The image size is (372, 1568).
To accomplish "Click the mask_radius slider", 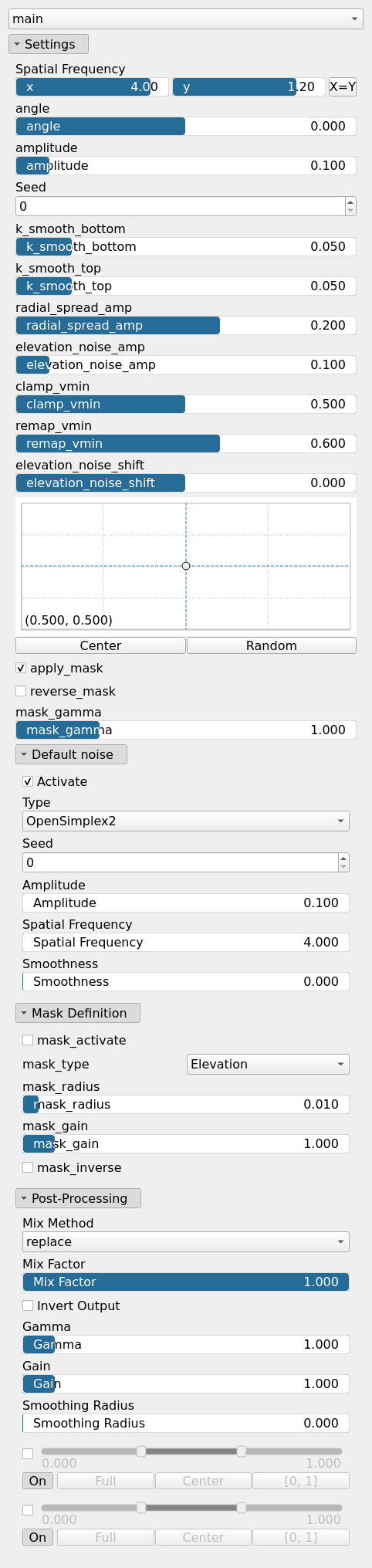I will pyautogui.click(x=186, y=1104).
